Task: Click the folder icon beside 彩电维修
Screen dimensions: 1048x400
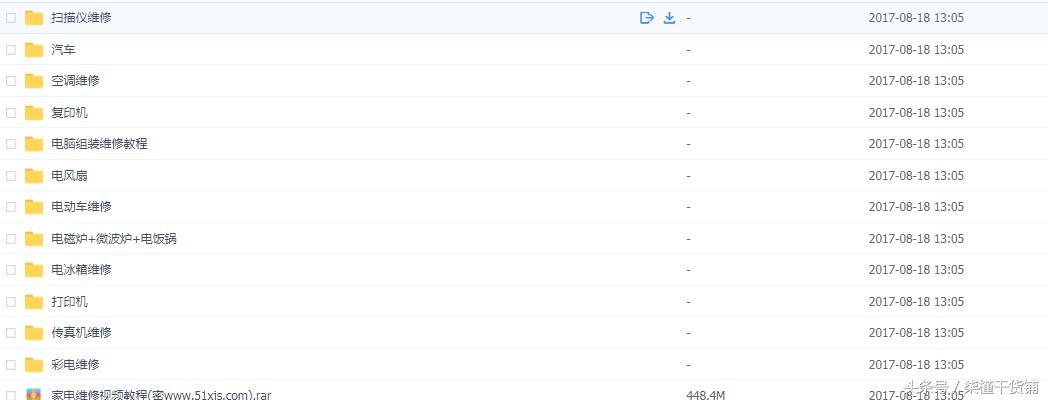Action: pos(34,365)
